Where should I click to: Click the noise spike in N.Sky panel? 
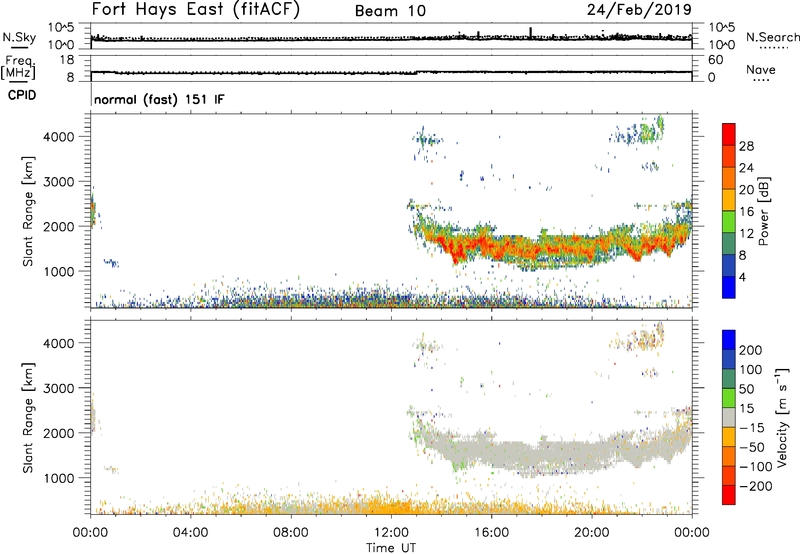tap(531, 32)
